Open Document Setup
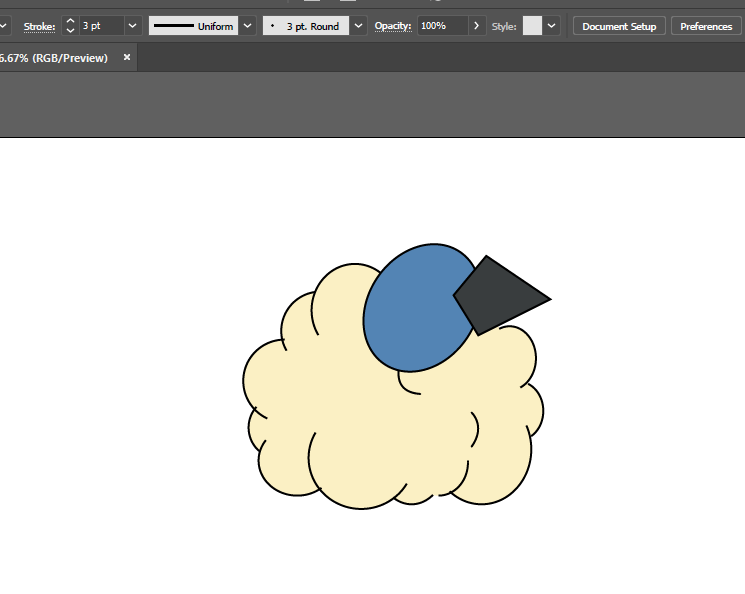Viewport: 745px width, 594px height. [x=619, y=26]
